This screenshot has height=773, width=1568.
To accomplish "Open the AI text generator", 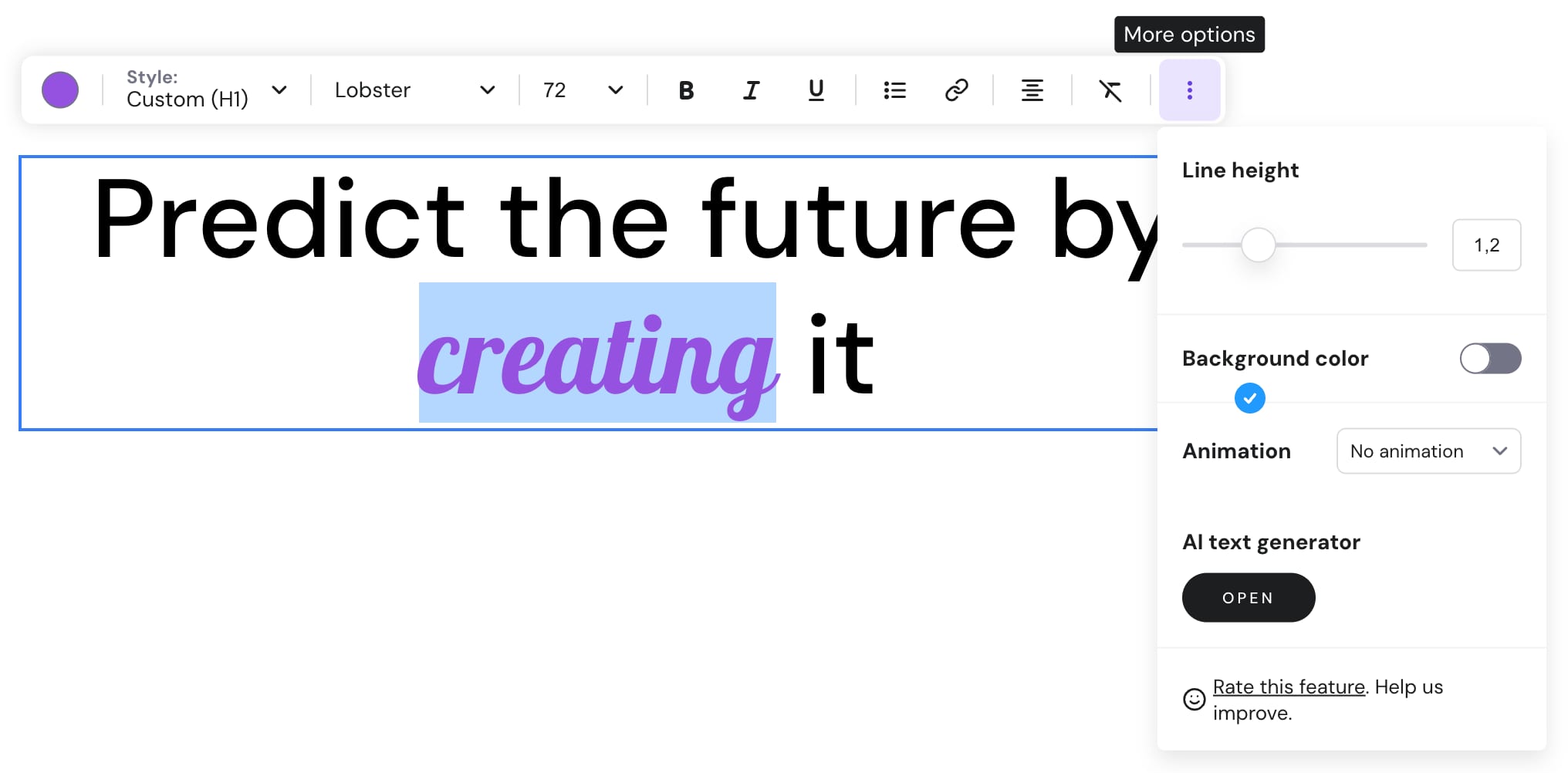I will tap(1249, 598).
